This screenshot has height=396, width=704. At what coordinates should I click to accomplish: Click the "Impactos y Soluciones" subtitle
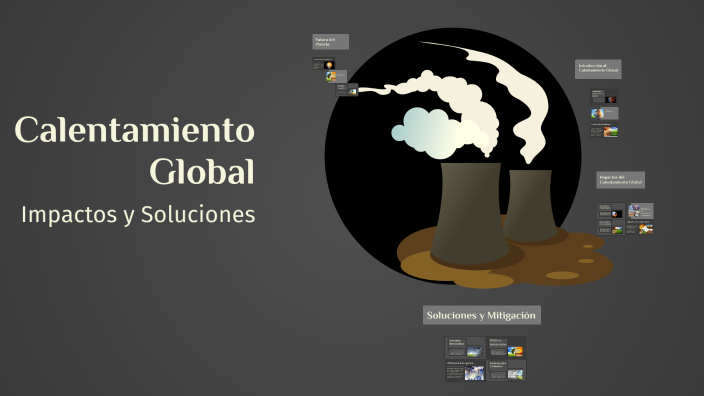pos(138,214)
